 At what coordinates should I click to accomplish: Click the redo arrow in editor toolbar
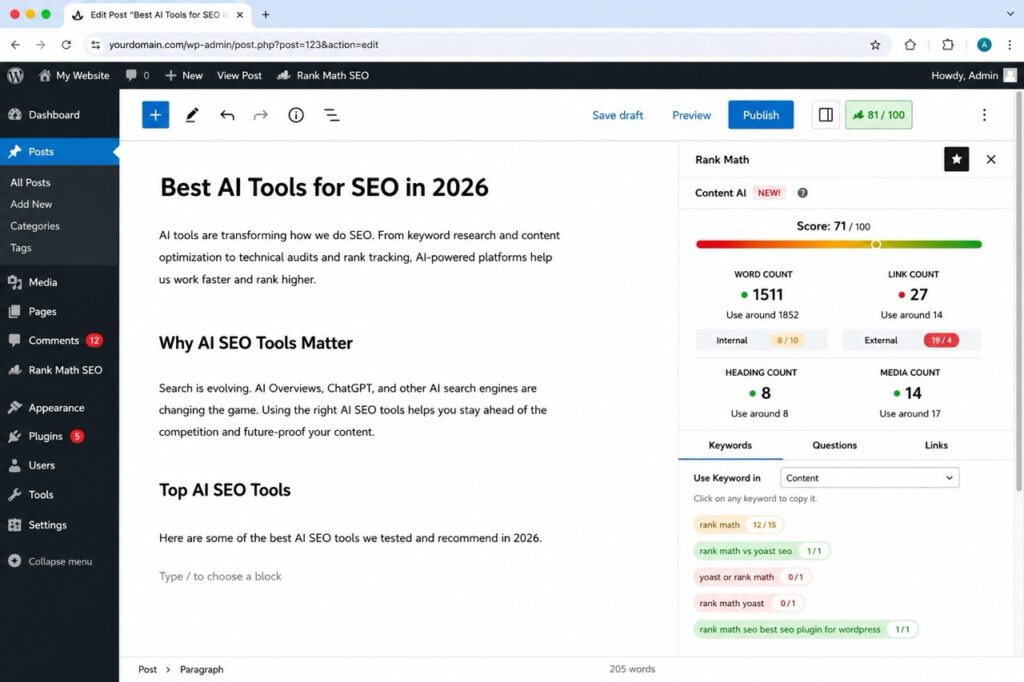pos(261,115)
